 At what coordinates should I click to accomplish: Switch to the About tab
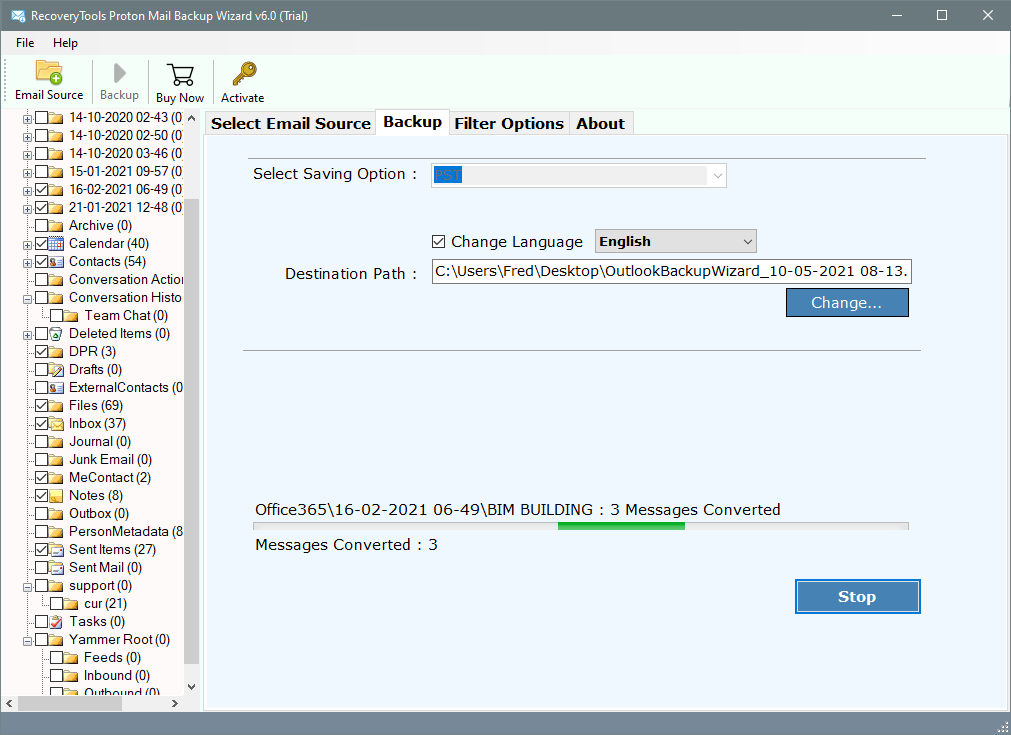click(600, 123)
